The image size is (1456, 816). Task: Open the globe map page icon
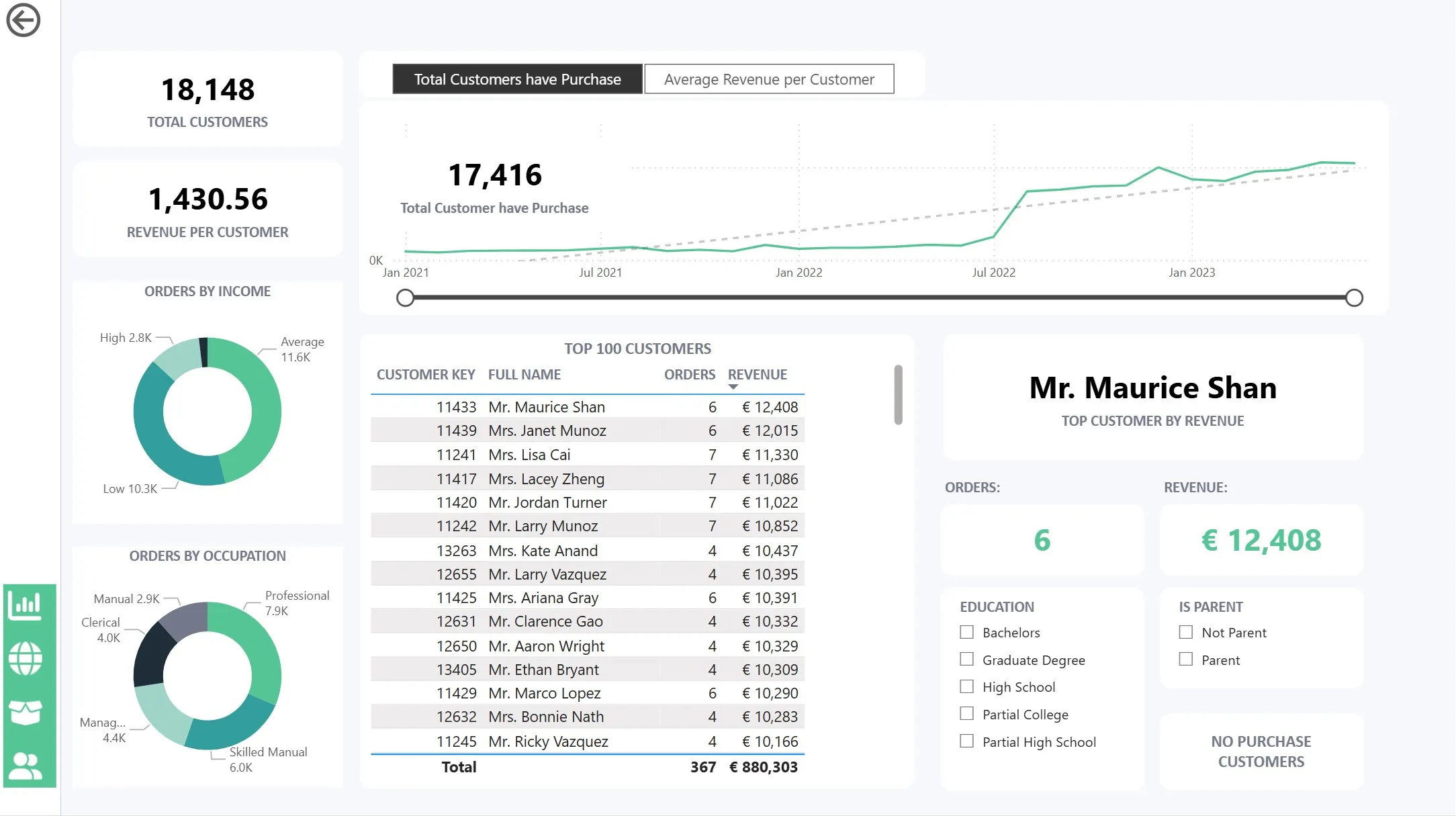point(26,658)
